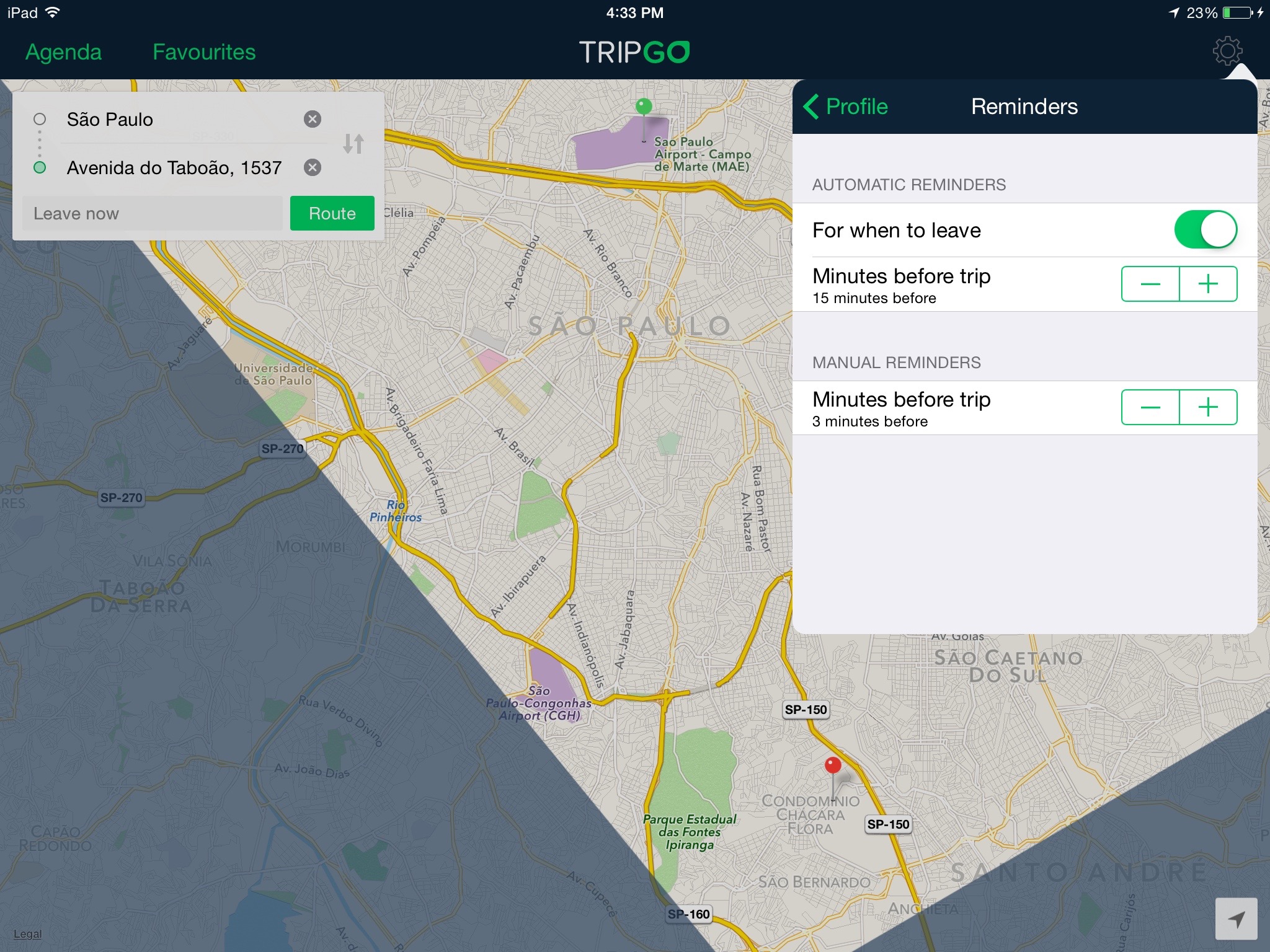The height and width of the screenshot is (952, 1270).
Task: Open settings via the gear icon
Action: tap(1227, 51)
